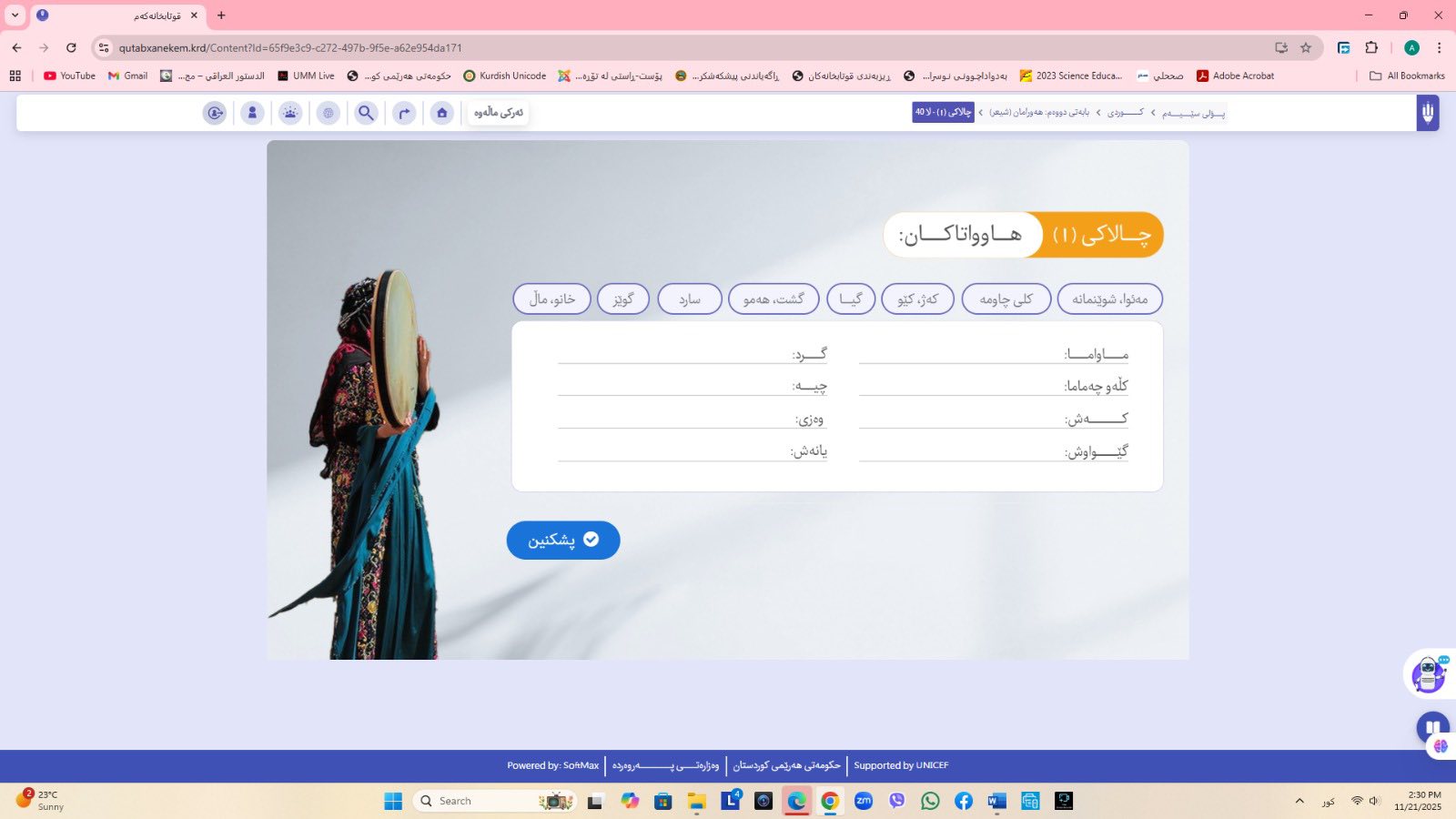The height and width of the screenshot is (819, 1456).
Task: Click the search magnifier icon in toolbar
Action: coord(366,113)
